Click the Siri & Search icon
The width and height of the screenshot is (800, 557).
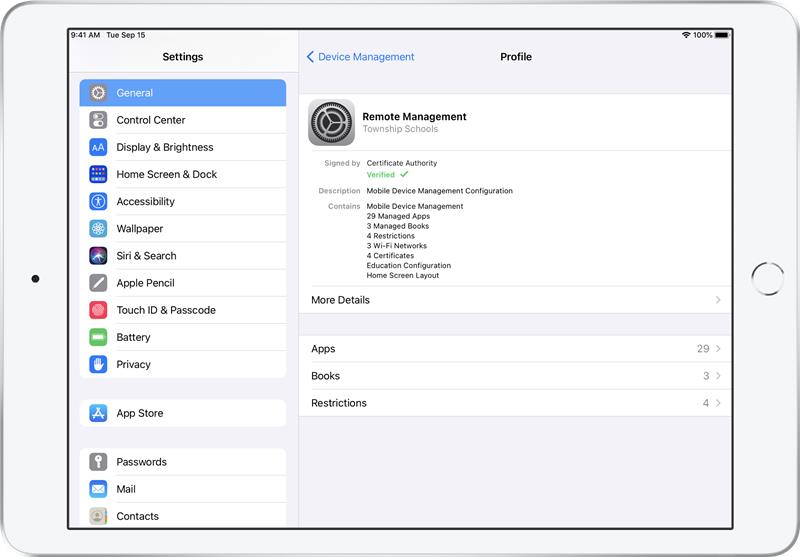[x=98, y=256]
